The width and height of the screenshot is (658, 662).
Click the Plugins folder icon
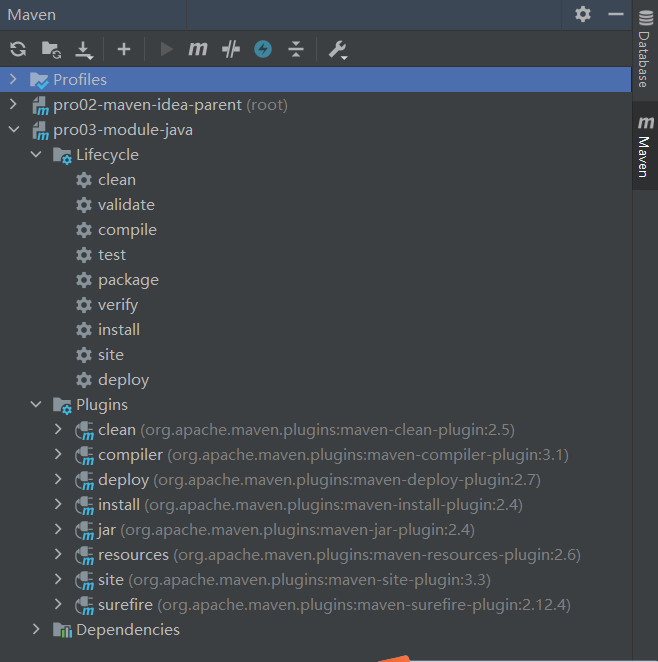click(x=62, y=405)
